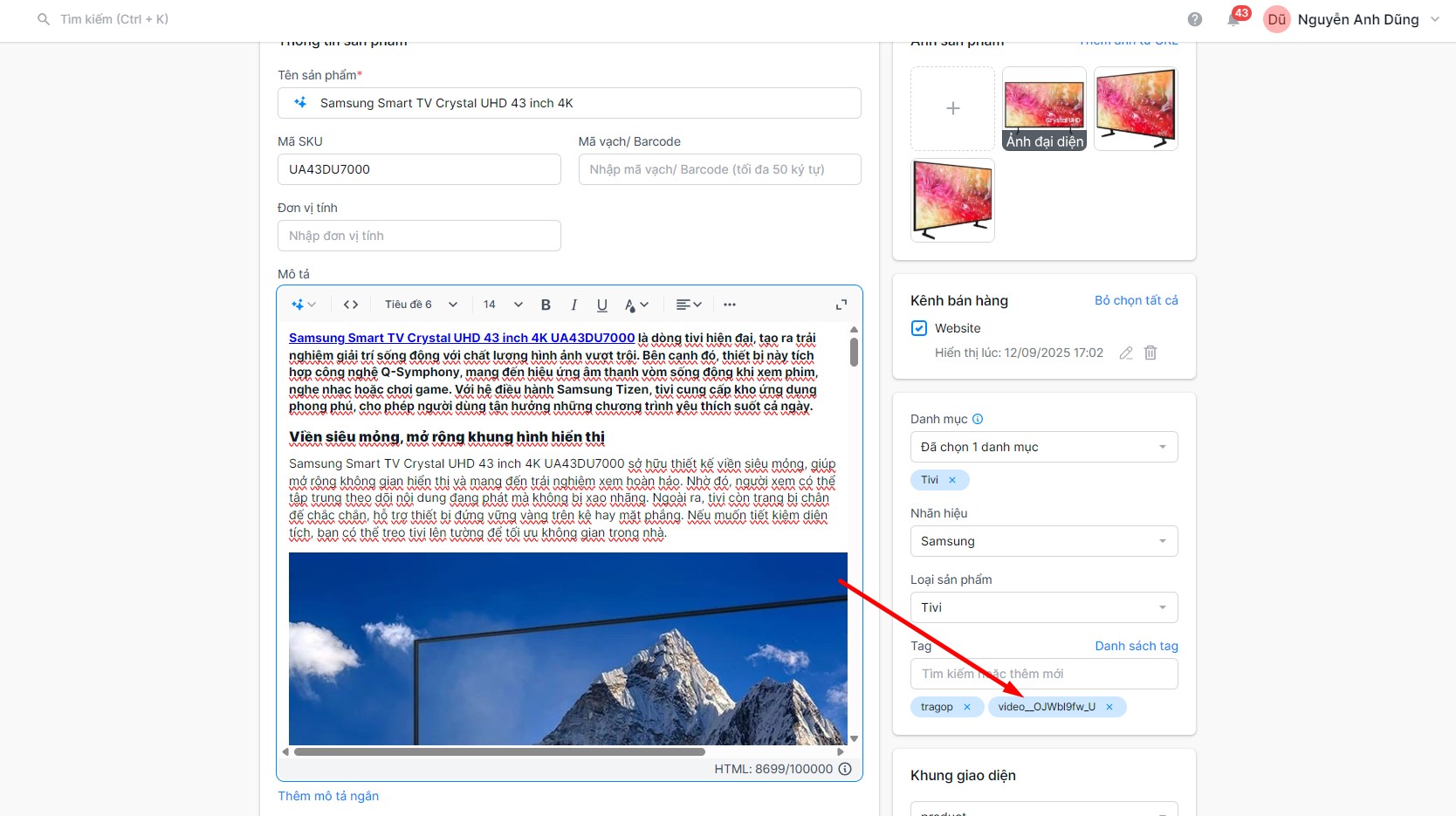Expand the description editor to fullscreen
The image size is (1456, 816).
(x=841, y=305)
